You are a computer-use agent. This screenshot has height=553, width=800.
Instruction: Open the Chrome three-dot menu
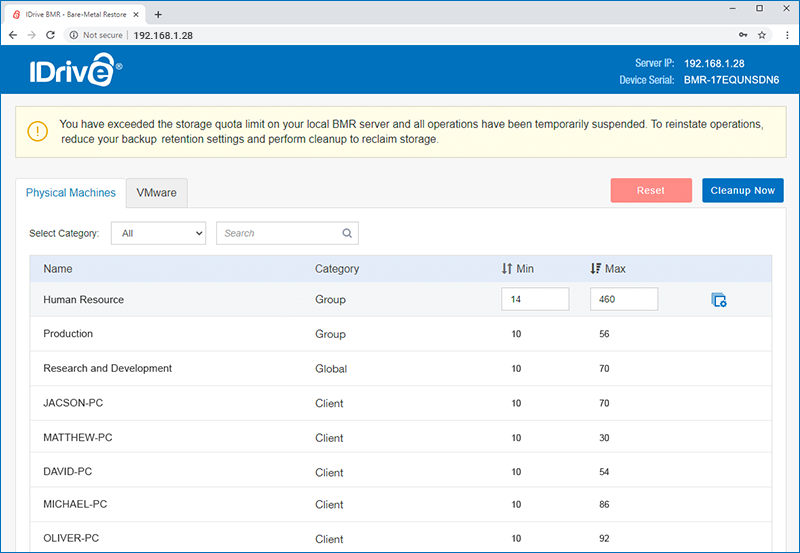coord(787,35)
